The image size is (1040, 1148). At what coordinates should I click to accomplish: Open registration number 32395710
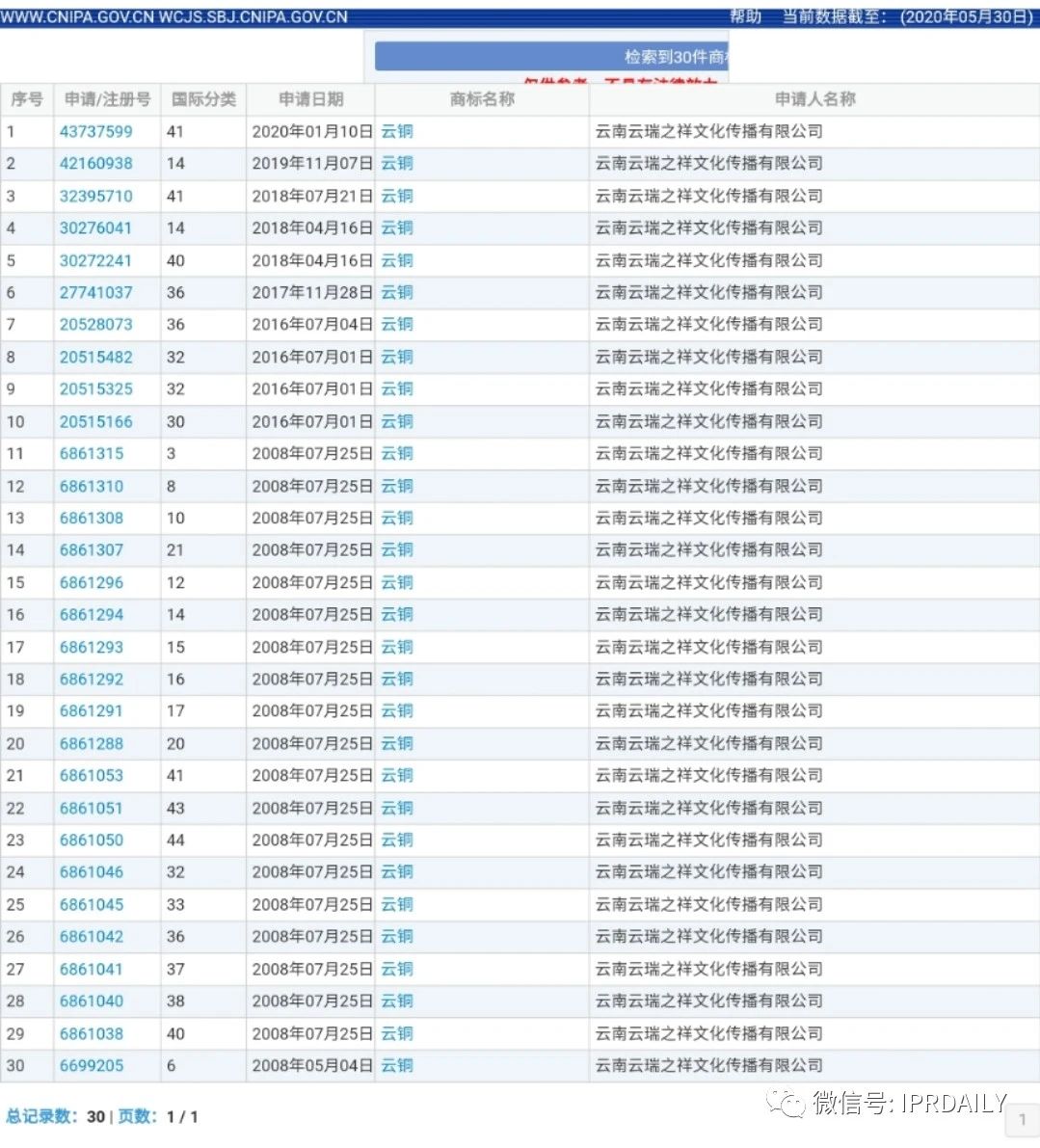click(95, 197)
